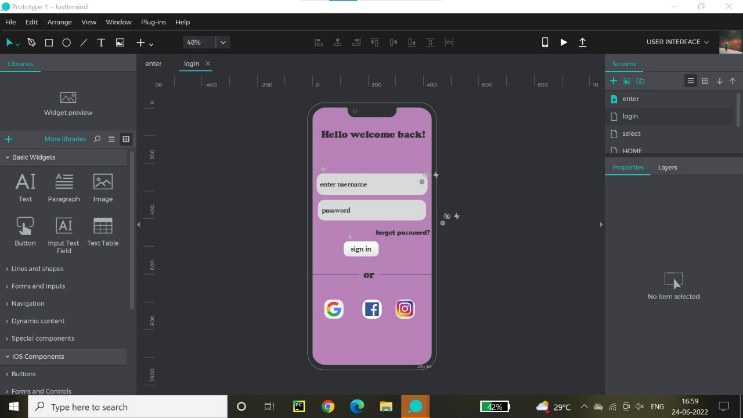Move screen down with arrow icon

coord(720,81)
